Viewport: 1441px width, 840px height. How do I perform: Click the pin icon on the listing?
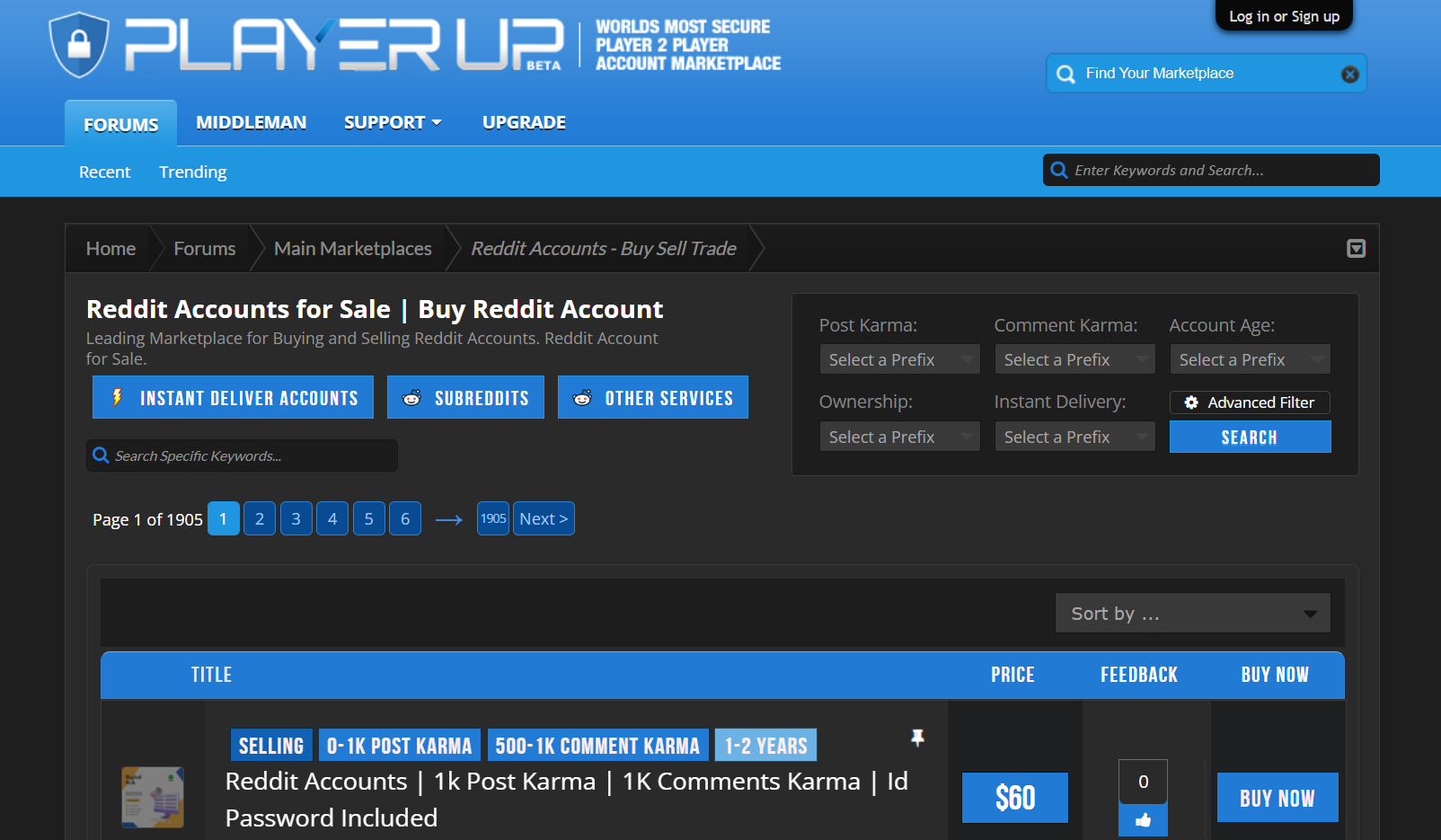point(917,738)
